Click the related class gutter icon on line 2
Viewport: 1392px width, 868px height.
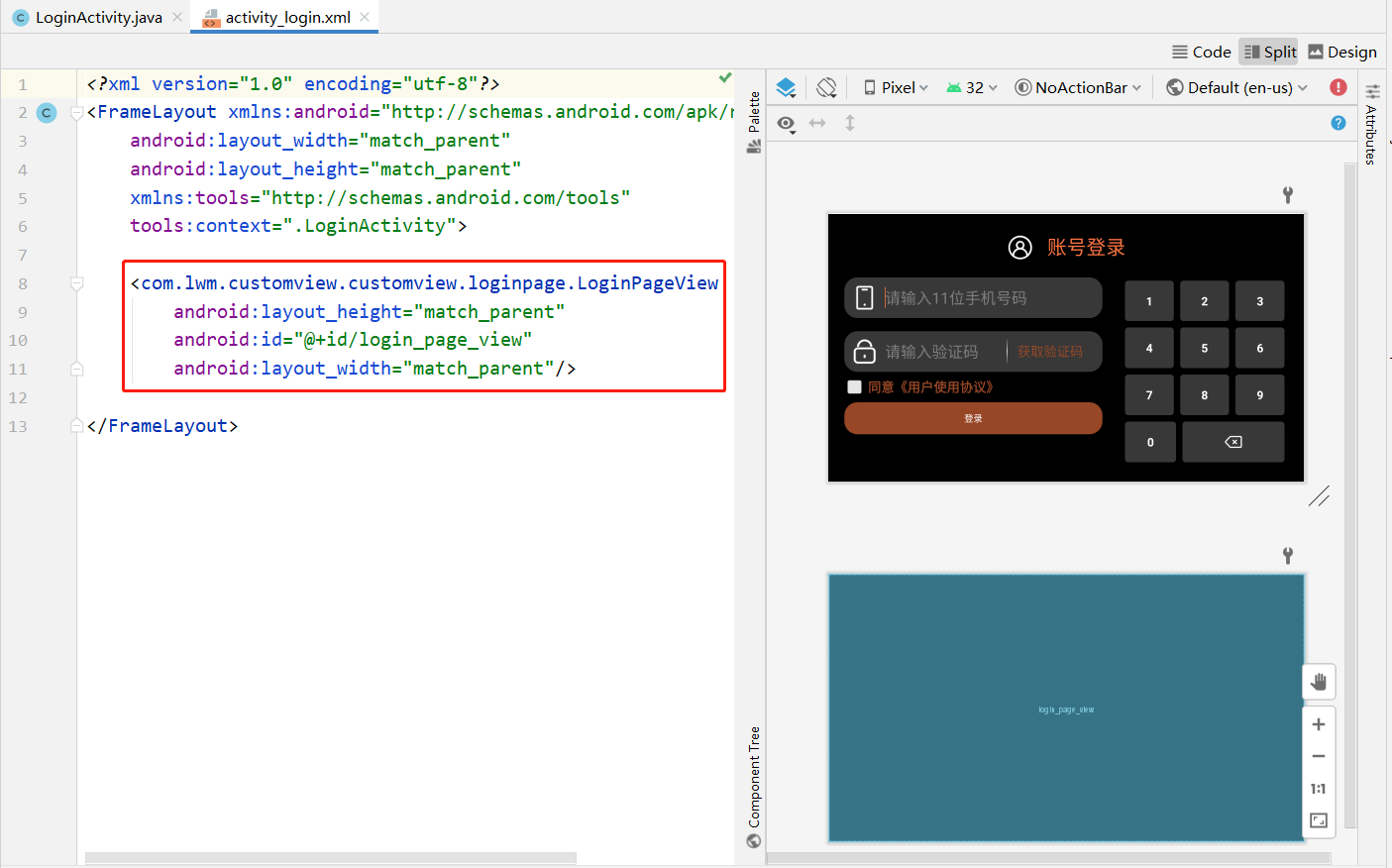tap(47, 113)
